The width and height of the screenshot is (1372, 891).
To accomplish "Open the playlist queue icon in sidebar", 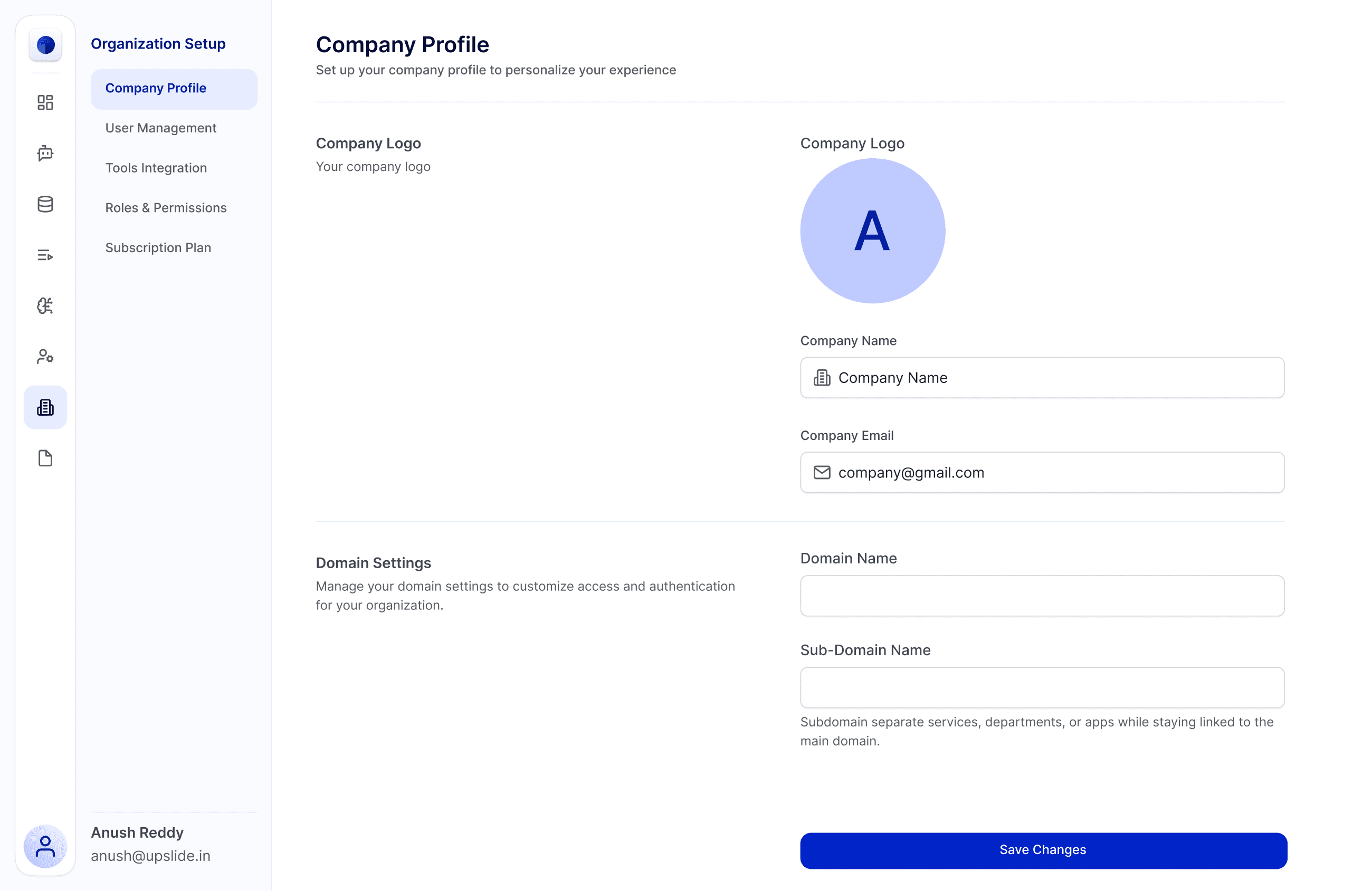I will (x=45, y=255).
